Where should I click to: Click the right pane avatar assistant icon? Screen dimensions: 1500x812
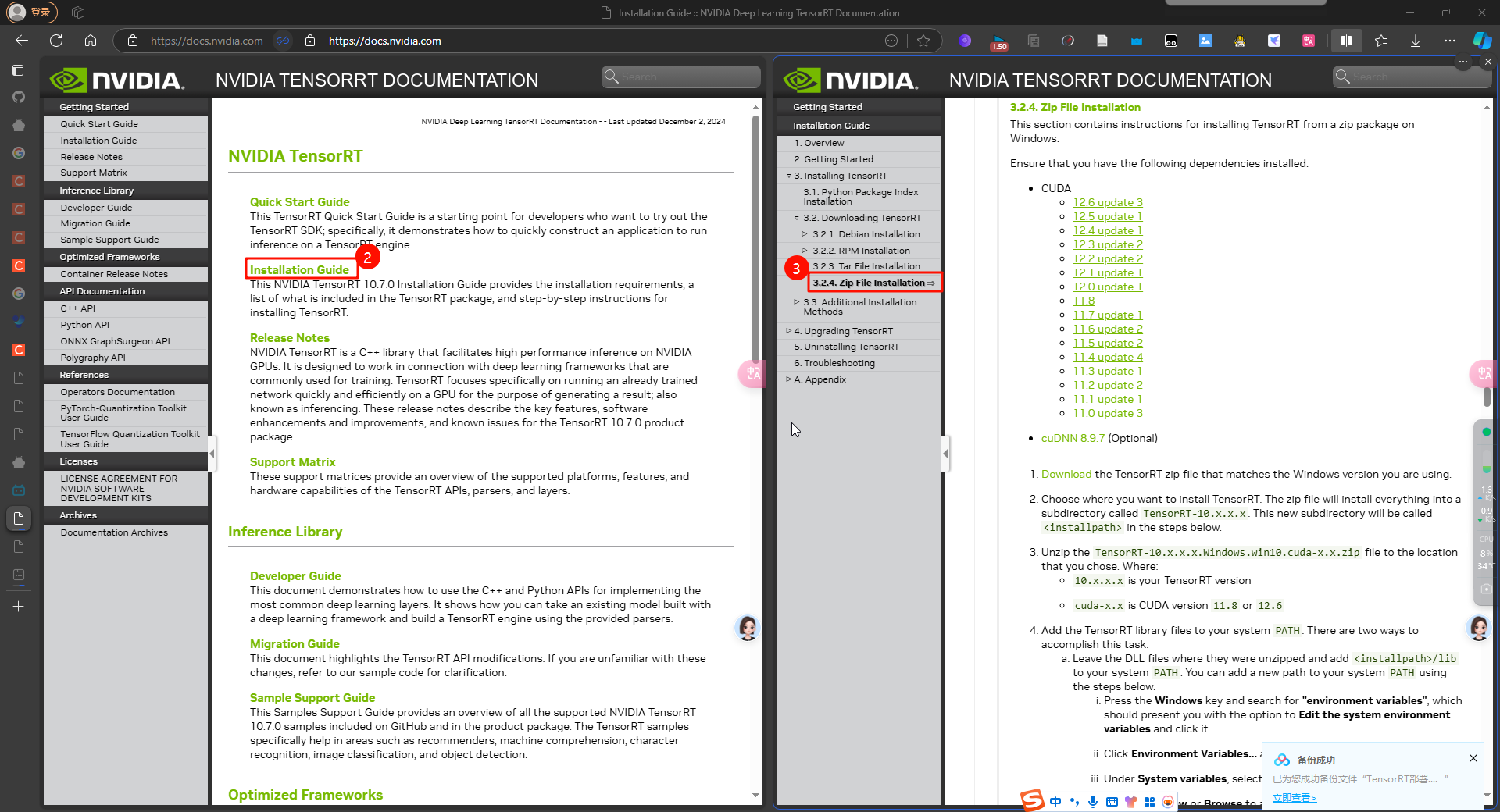1479,628
